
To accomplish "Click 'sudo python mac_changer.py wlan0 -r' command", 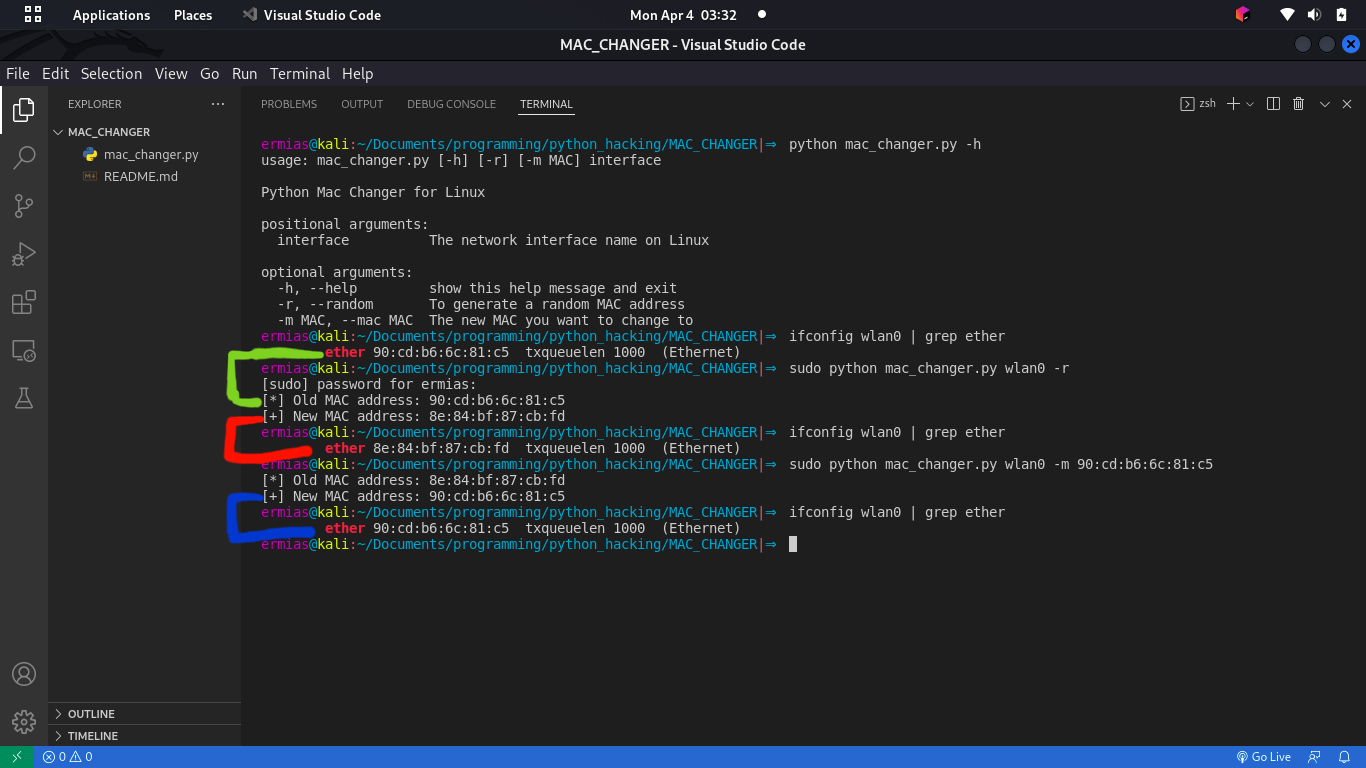I will pos(929,368).
